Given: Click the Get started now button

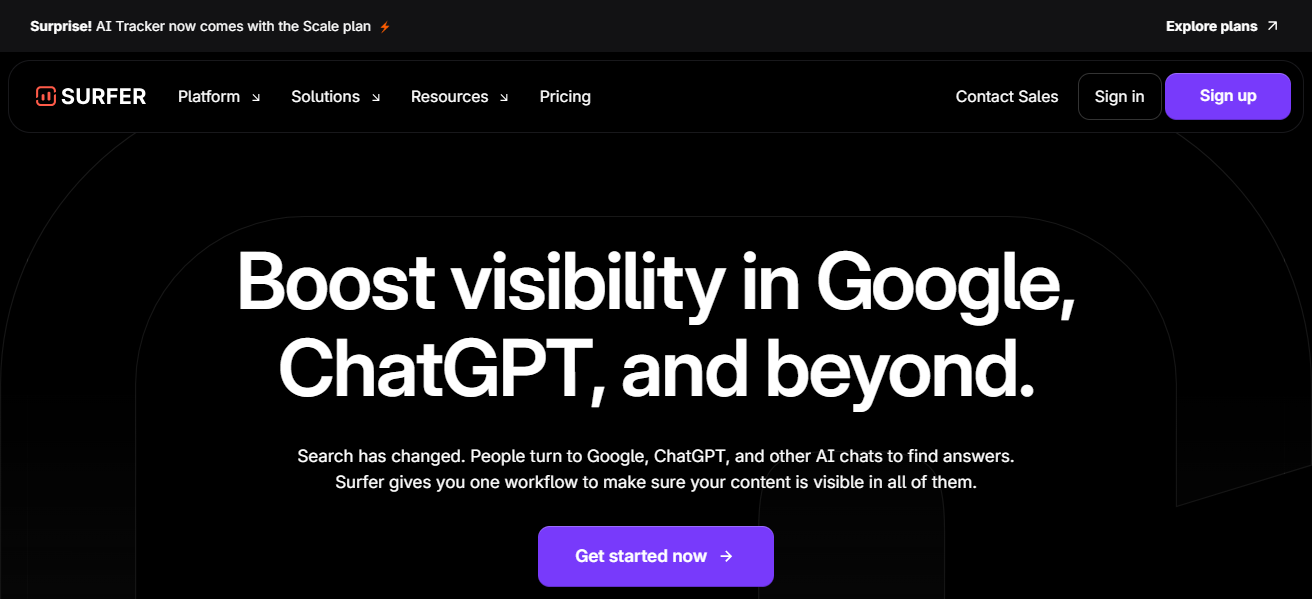Looking at the screenshot, I should pos(656,556).
